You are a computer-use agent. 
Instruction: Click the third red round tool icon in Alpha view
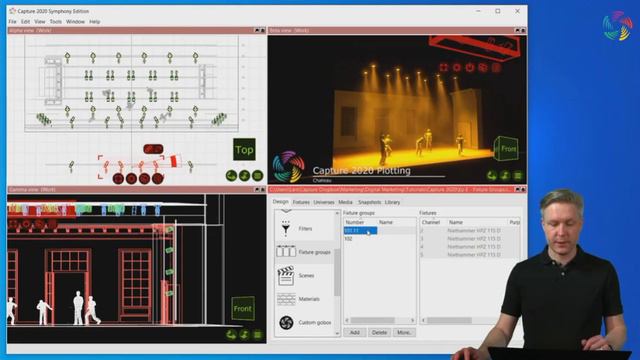pyautogui.click(x=144, y=178)
